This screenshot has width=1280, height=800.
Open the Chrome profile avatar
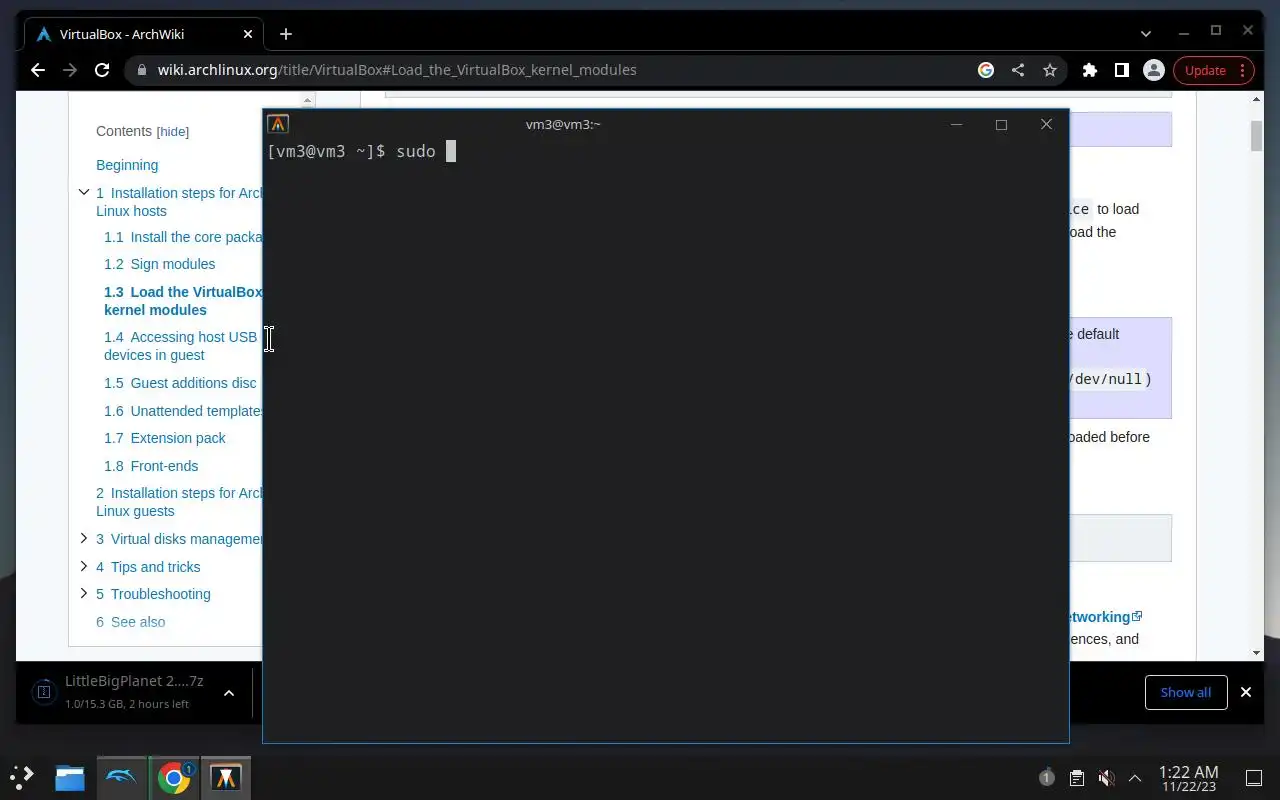(x=1154, y=70)
